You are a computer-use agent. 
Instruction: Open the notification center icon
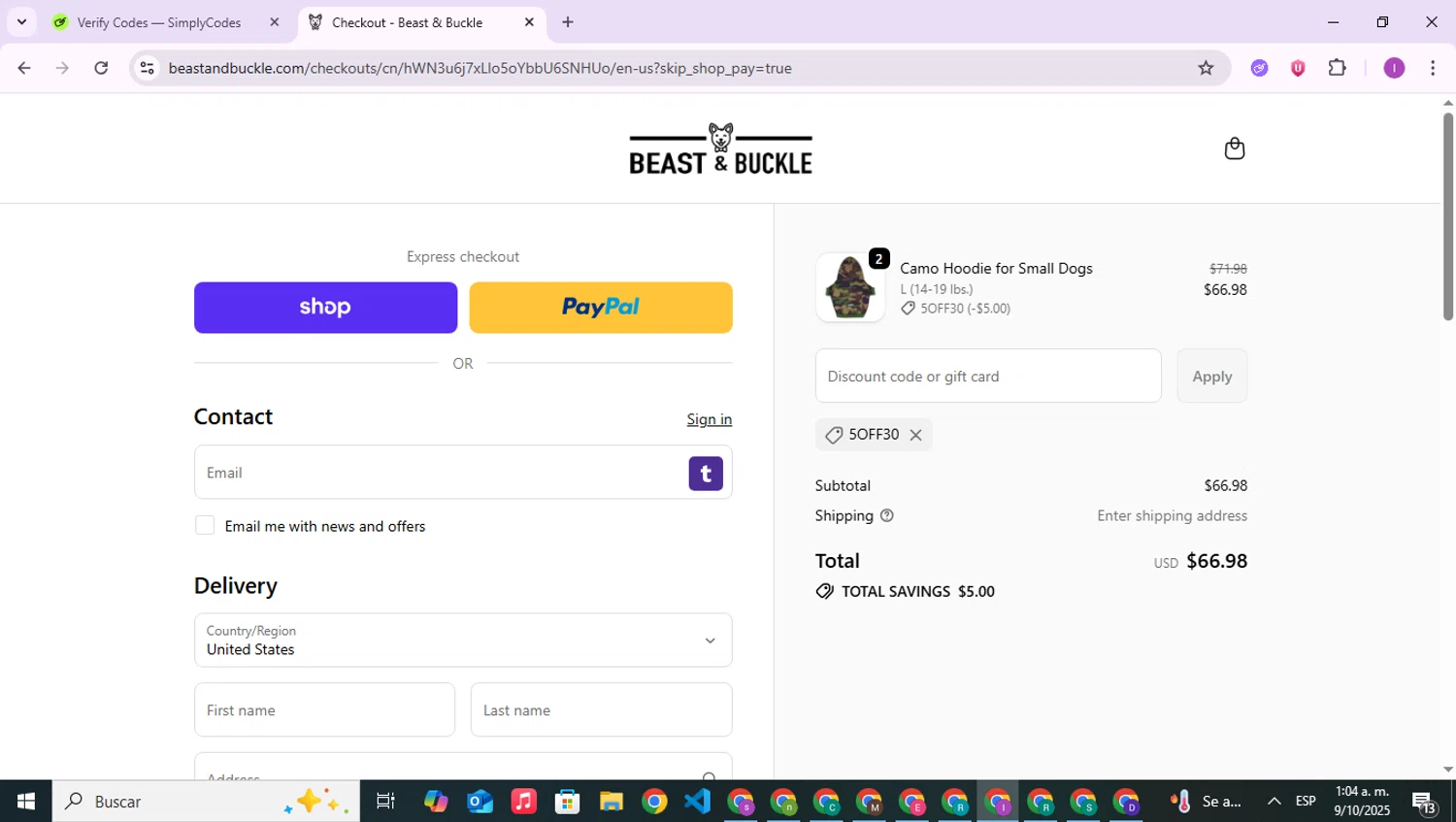pyautogui.click(x=1424, y=802)
